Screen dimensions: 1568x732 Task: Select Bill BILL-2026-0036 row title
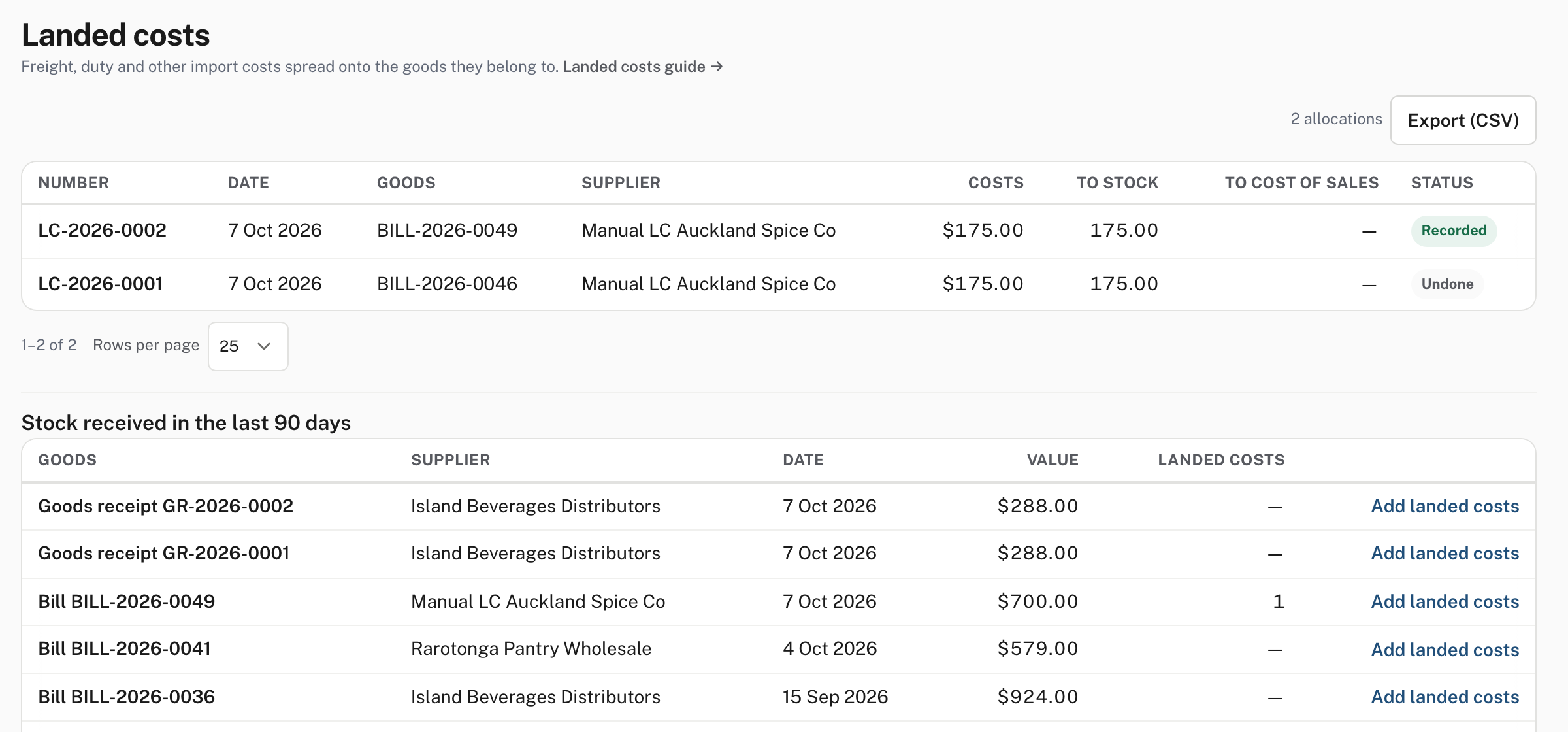[x=126, y=697]
